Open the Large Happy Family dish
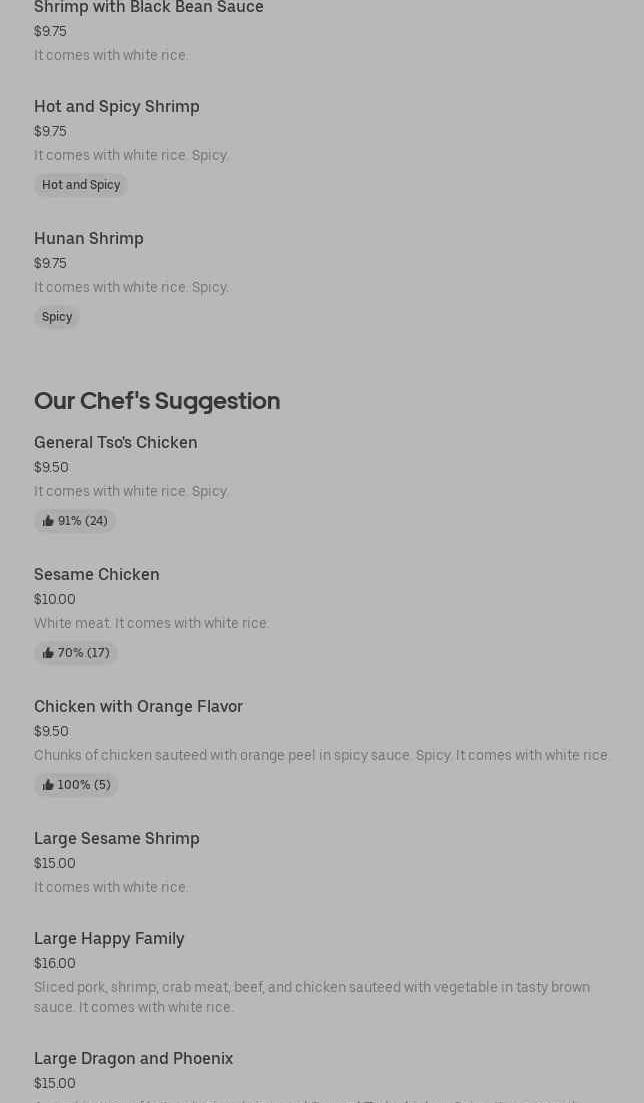The height and width of the screenshot is (1103, 644). click(109, 938)
